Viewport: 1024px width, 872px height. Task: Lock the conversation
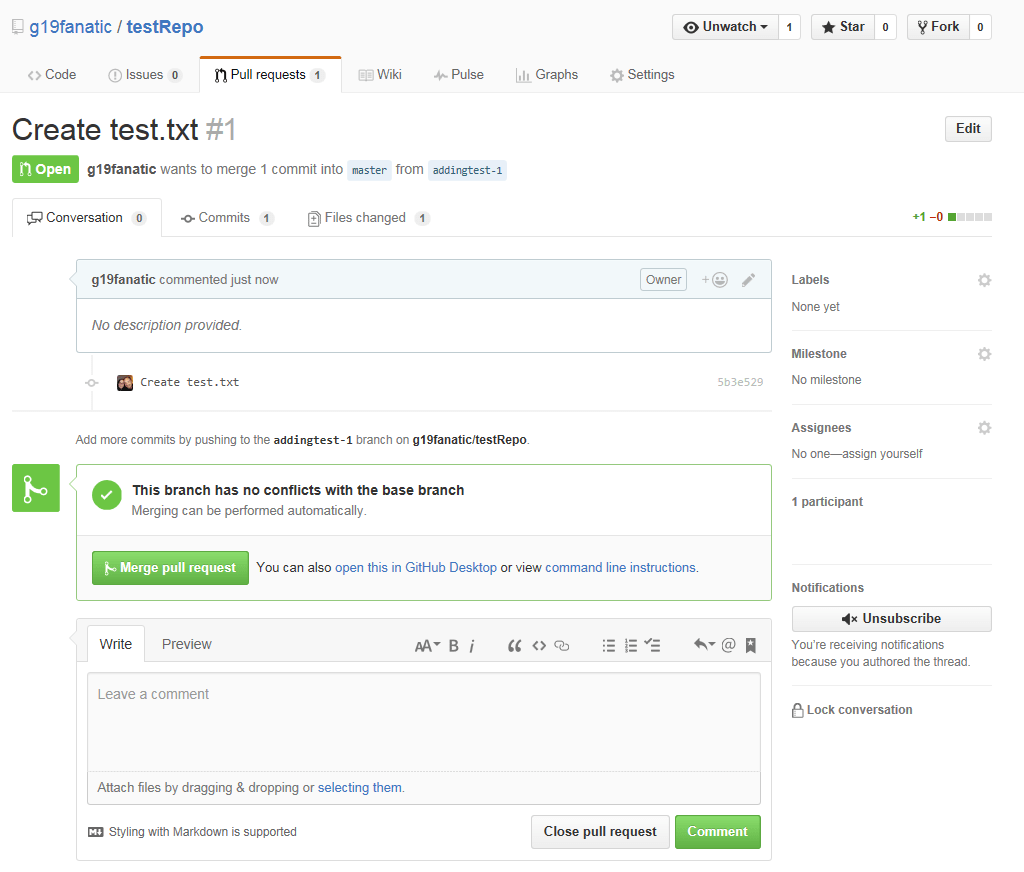coord(852,711)
